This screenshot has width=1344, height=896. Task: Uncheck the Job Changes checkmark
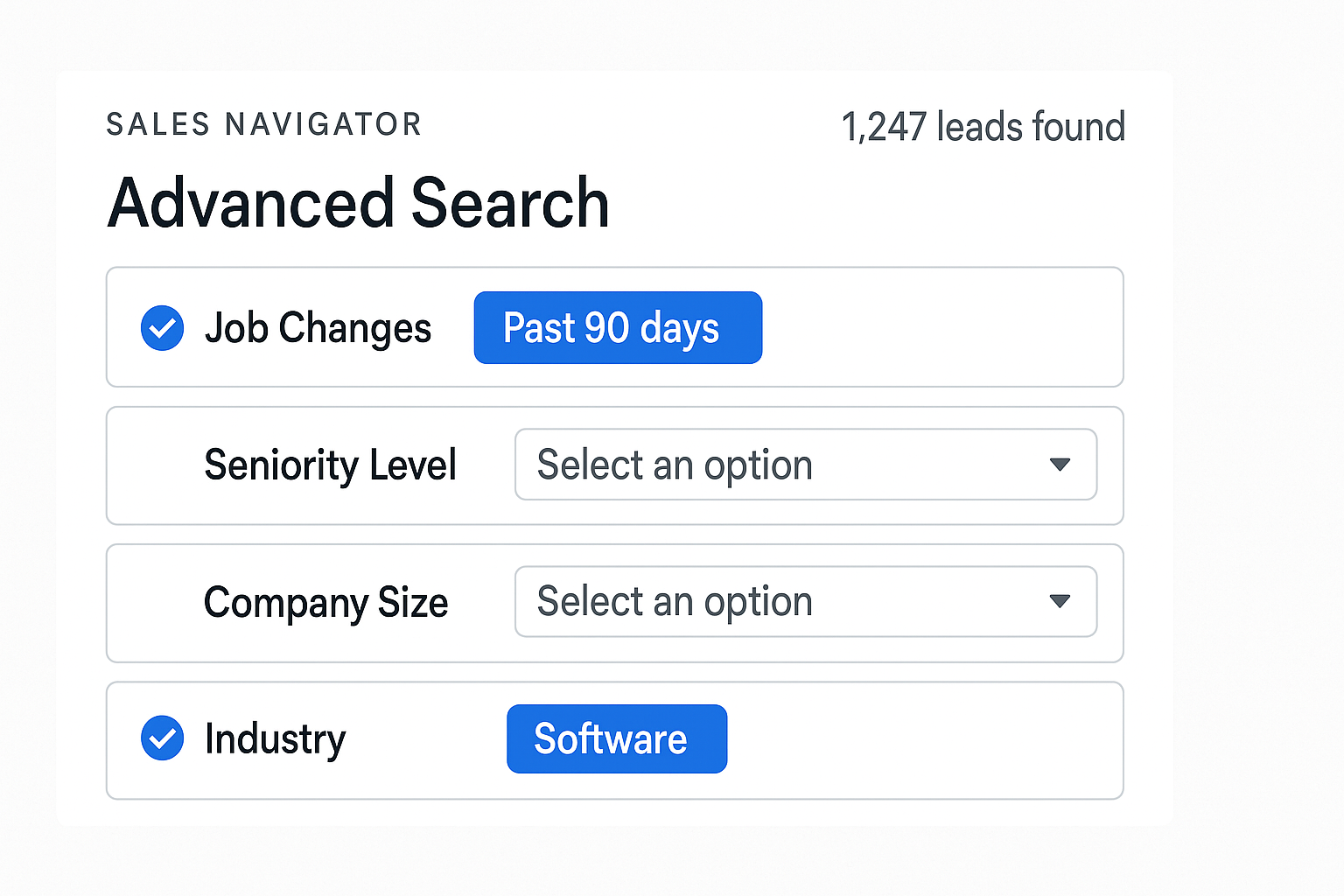point(162,328)
